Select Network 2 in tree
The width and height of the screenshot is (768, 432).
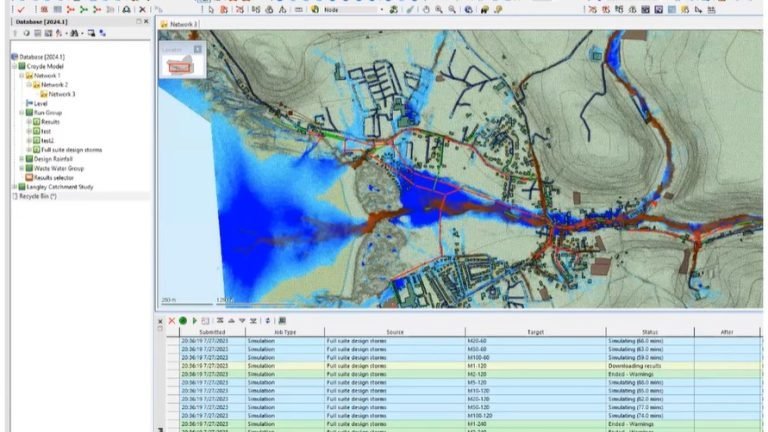[54, 85]
